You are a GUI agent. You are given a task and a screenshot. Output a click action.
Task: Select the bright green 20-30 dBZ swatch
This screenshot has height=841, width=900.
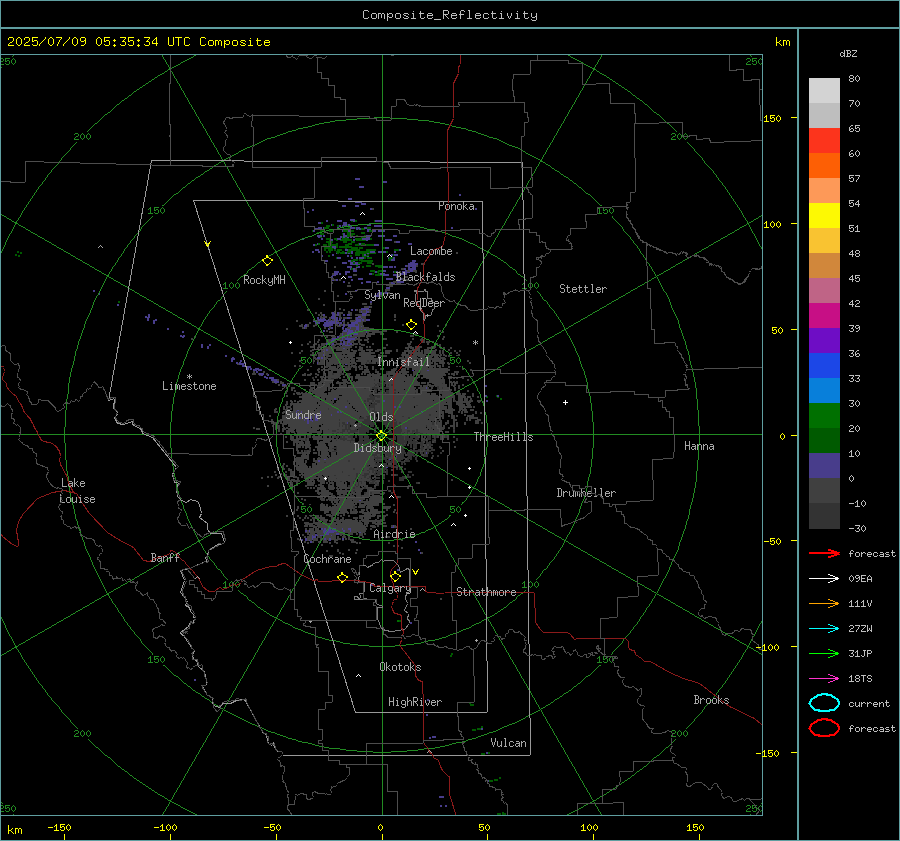pos(824,416)
